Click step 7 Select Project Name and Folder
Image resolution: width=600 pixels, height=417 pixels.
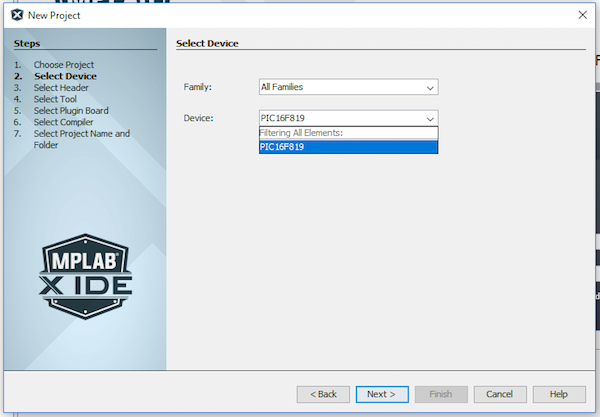point(82,134)
